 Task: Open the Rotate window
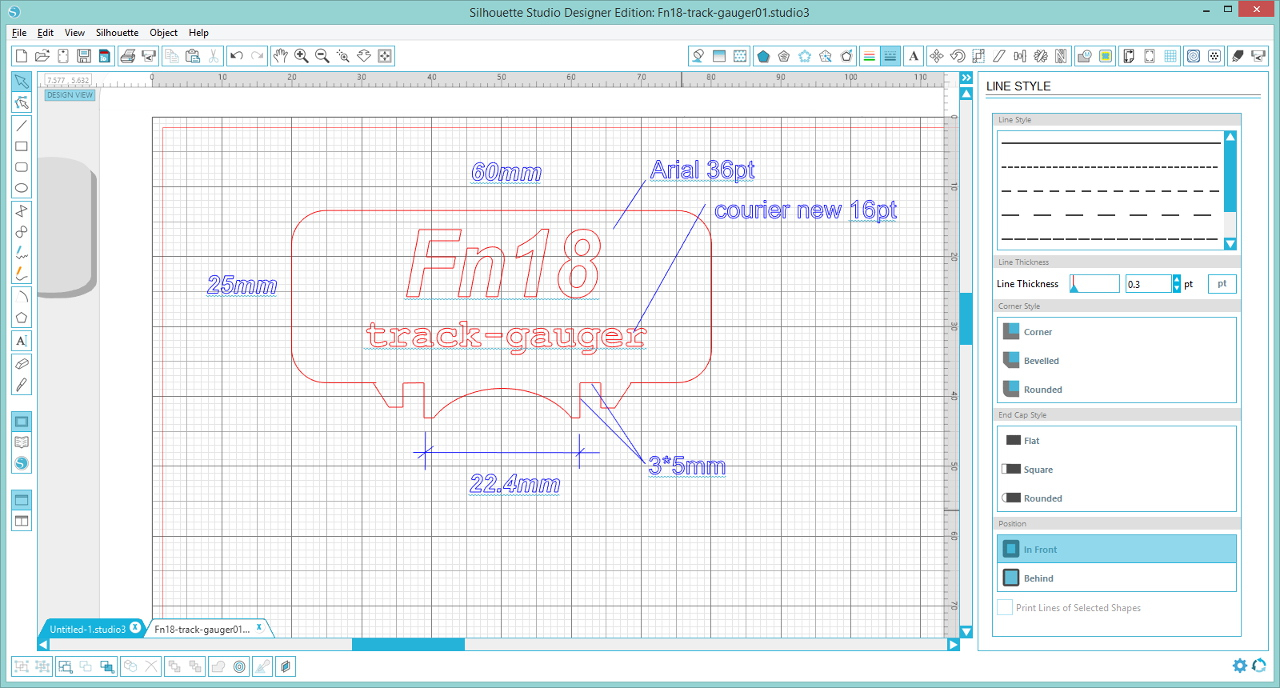957,56
